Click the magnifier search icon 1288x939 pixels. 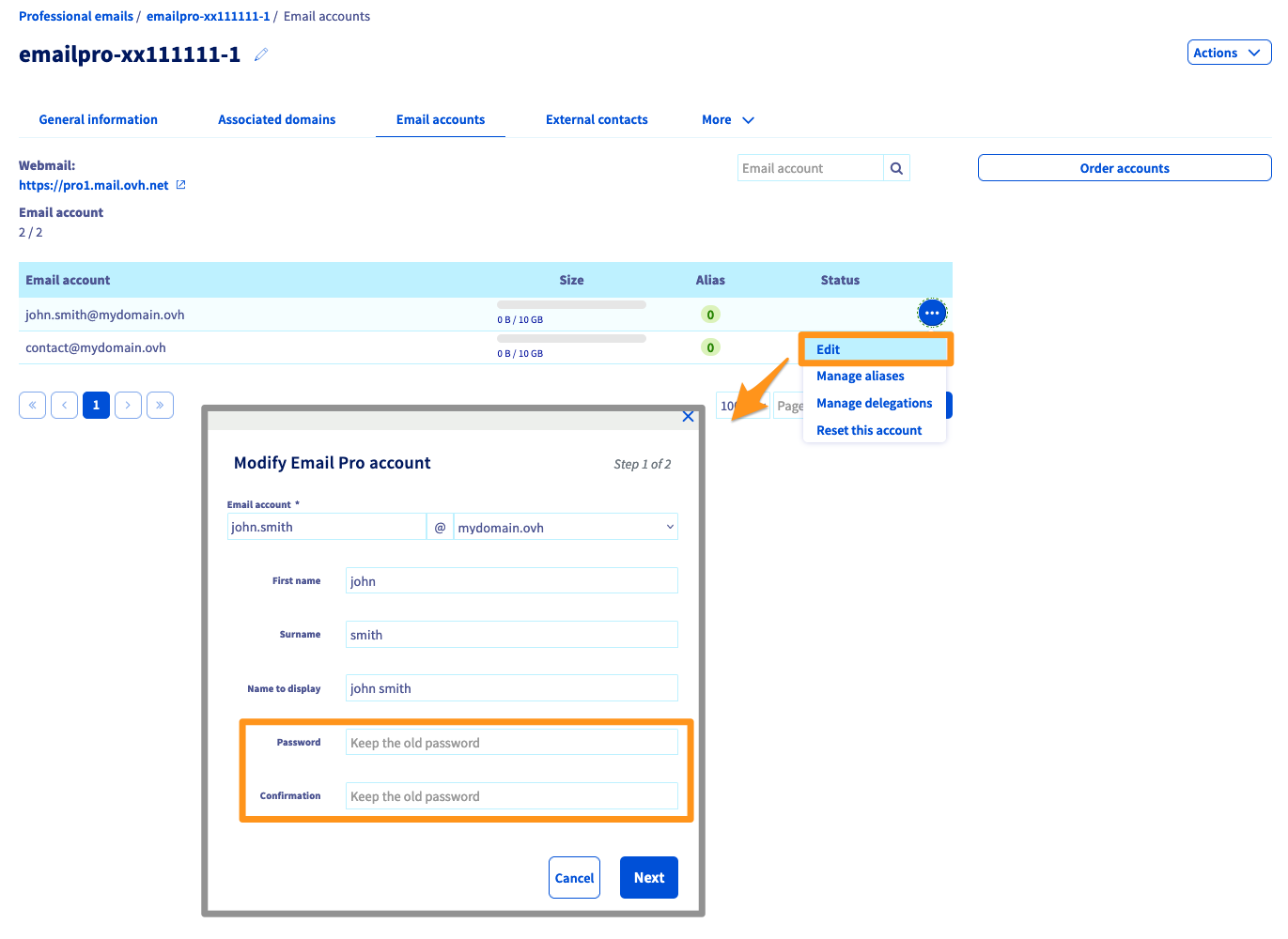(896, 169)
